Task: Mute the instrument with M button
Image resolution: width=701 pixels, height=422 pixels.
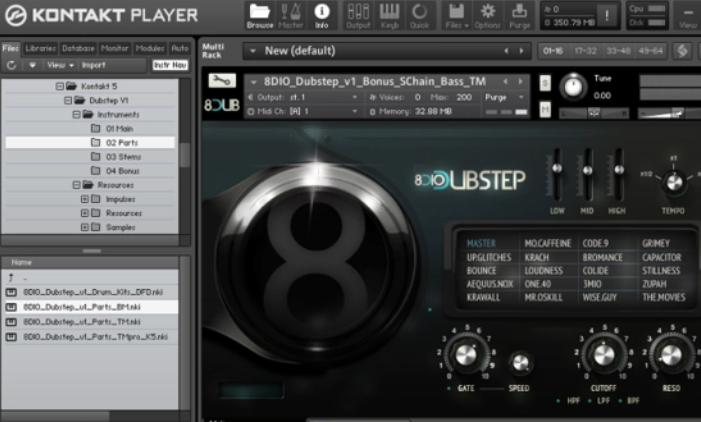Action: point(545,110)
